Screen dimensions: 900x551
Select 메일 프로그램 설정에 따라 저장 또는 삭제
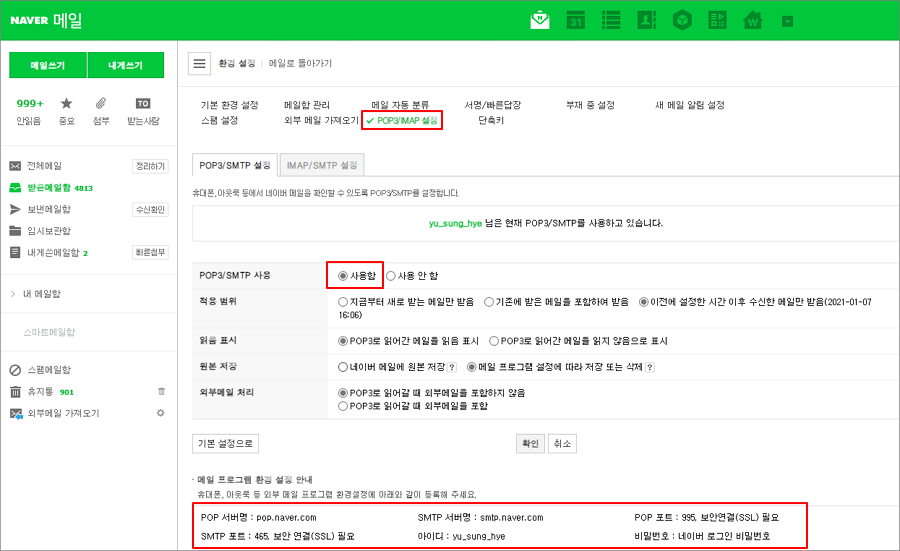pyautogui.click(x=472, y=367)
